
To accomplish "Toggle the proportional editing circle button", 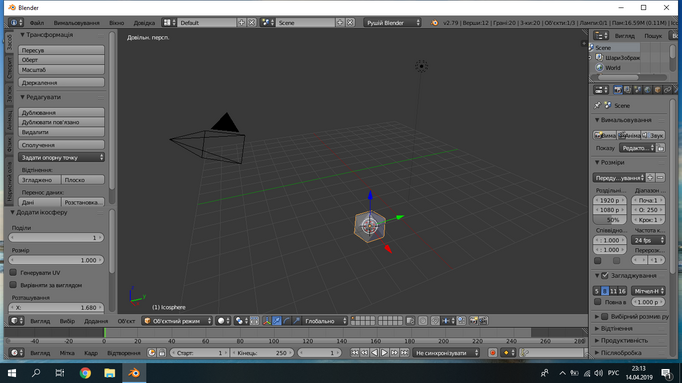I will pyautogui.click(x=423, y=321).
